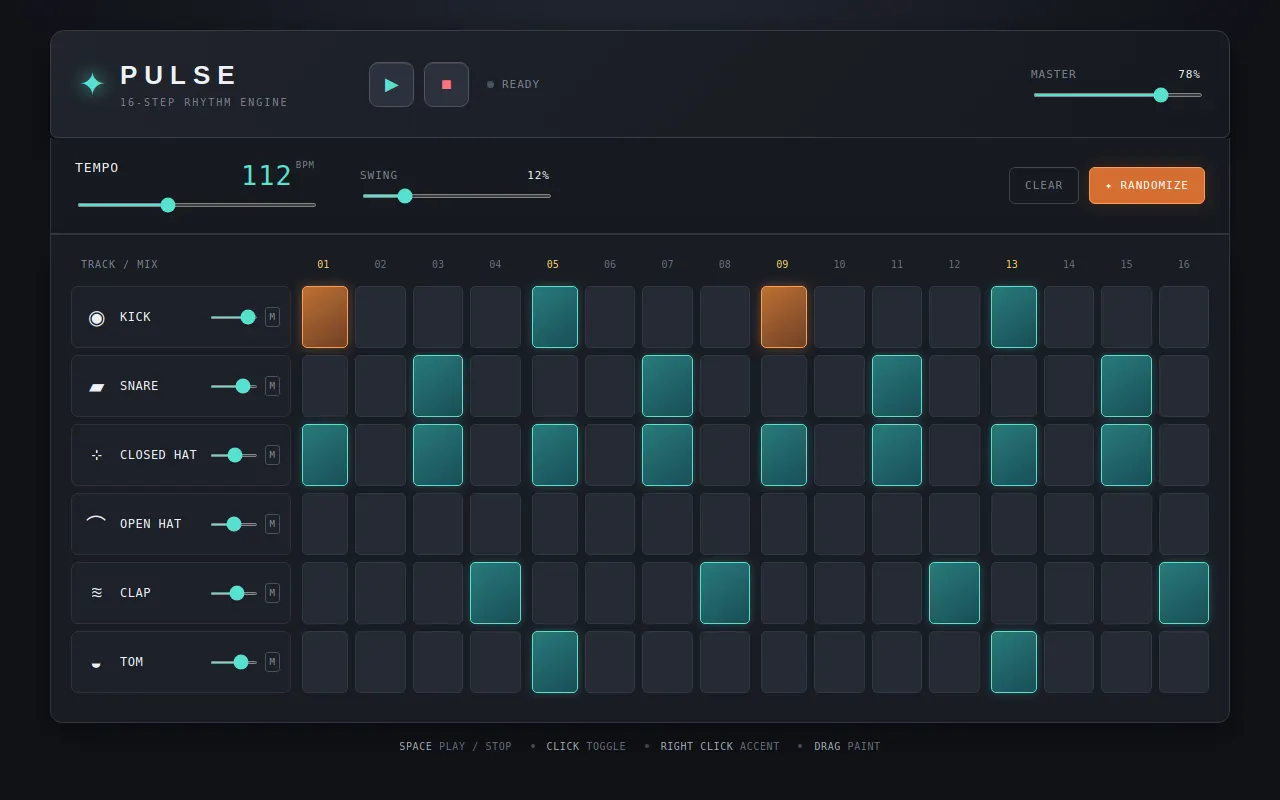Mute the Snare track
1280x800 pixels.
click(x=272, y=386)
